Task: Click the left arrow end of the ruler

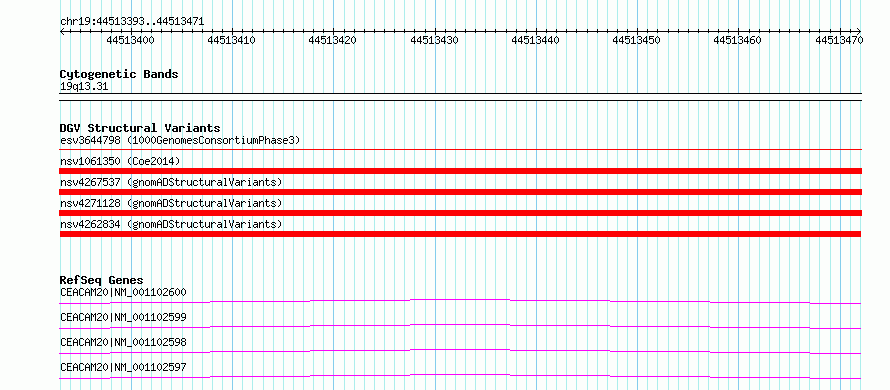Action: pos(62,31)
